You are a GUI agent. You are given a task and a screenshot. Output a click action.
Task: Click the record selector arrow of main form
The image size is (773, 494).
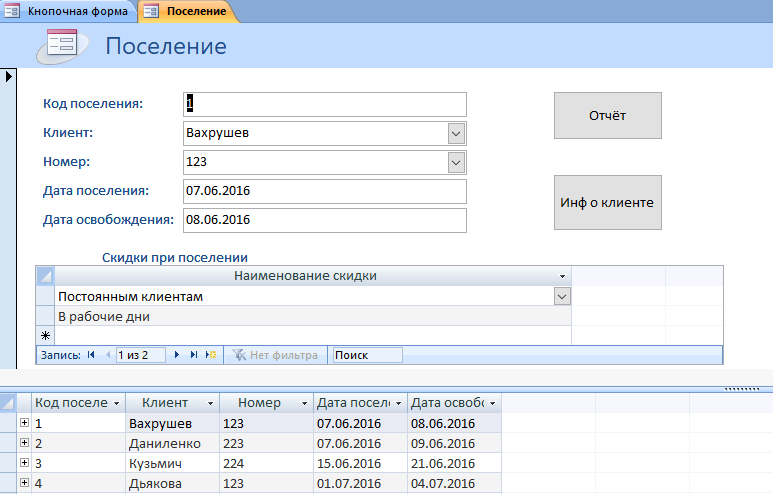pyautogui.click(x=8, y=76)
